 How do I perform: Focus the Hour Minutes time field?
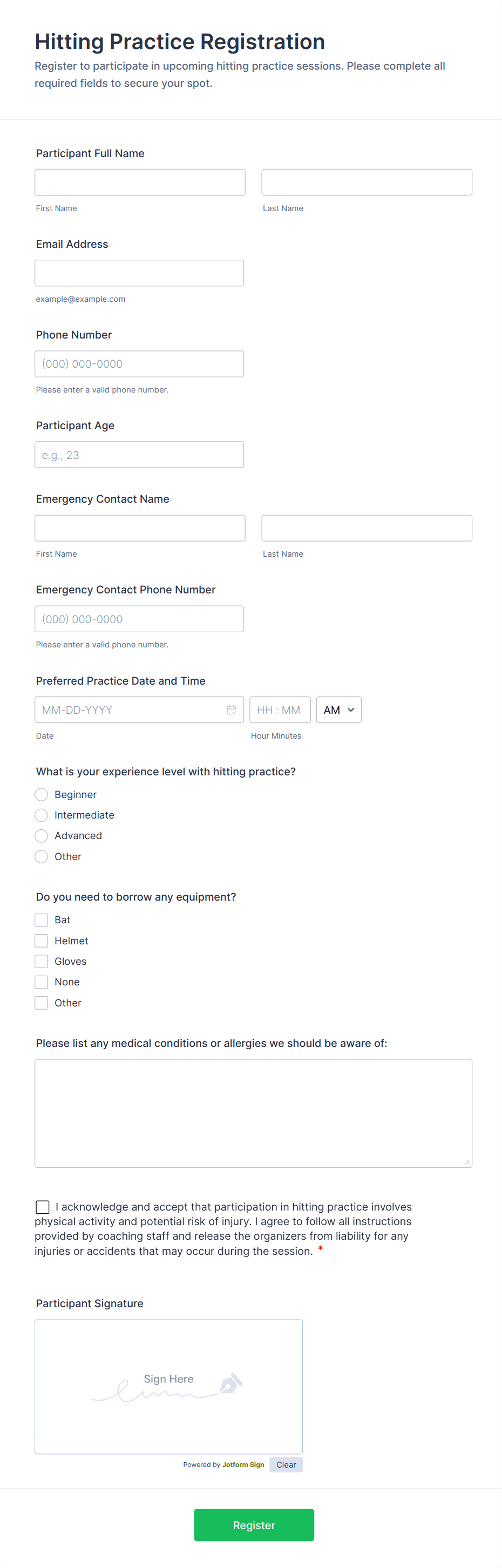pos(280,709)
